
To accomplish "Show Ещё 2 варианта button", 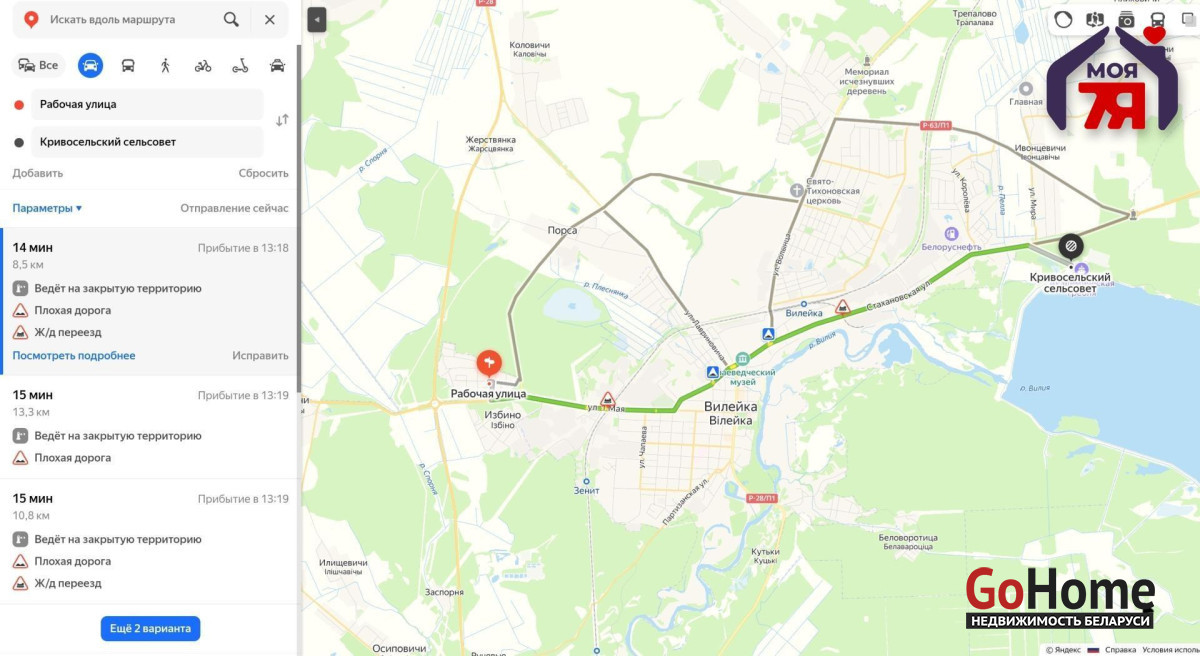I will (x=150, y=628).
